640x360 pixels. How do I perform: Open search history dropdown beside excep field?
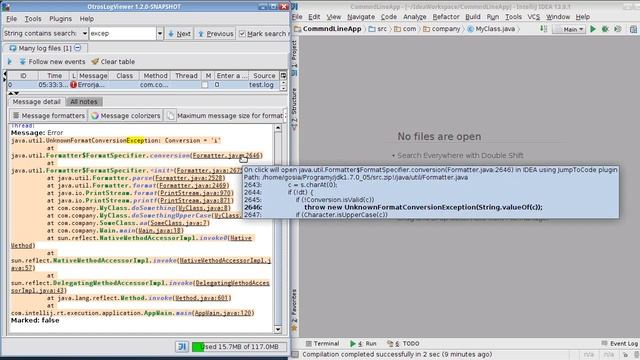tap(160, 33)
